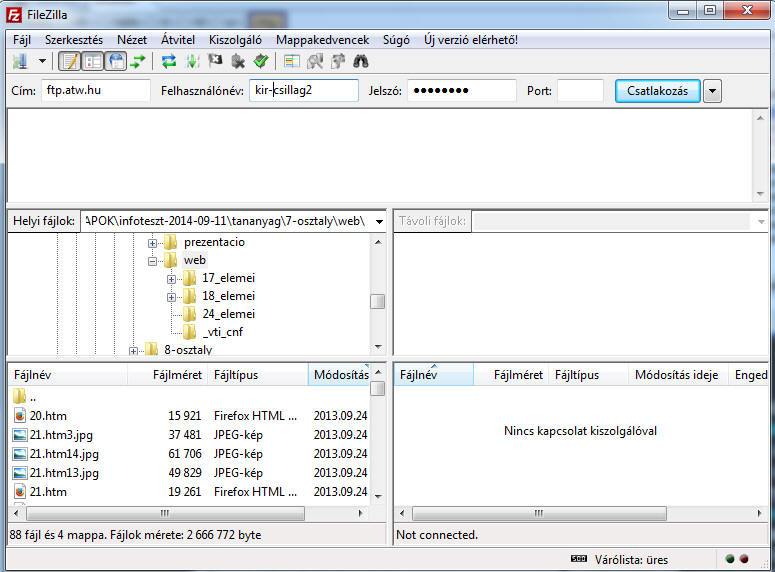The width and height of the screenshot is (775, 572).
Task: Open the Nézet menu
Action: click(x=132, y=40)
